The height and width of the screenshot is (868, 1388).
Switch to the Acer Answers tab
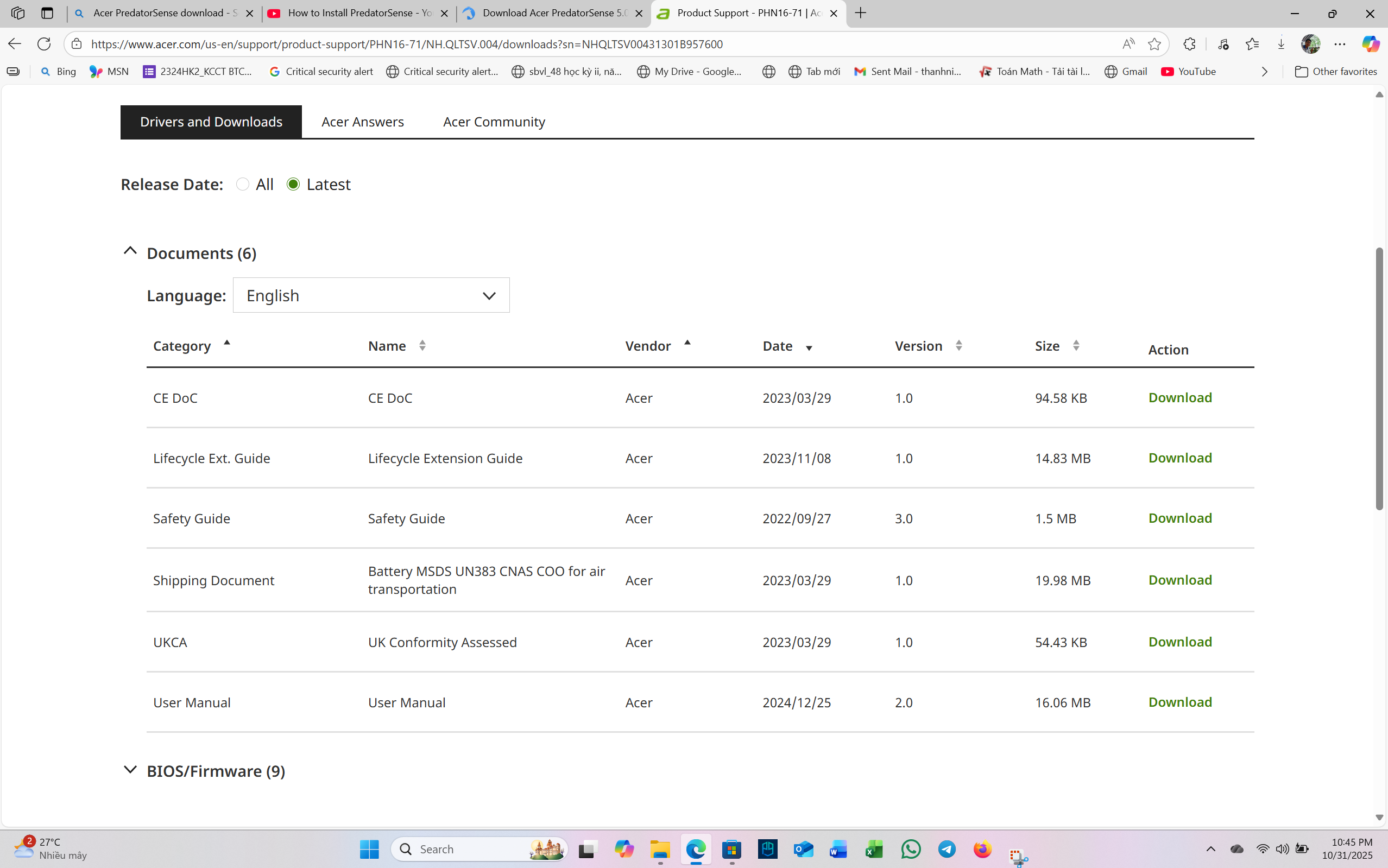362,122
